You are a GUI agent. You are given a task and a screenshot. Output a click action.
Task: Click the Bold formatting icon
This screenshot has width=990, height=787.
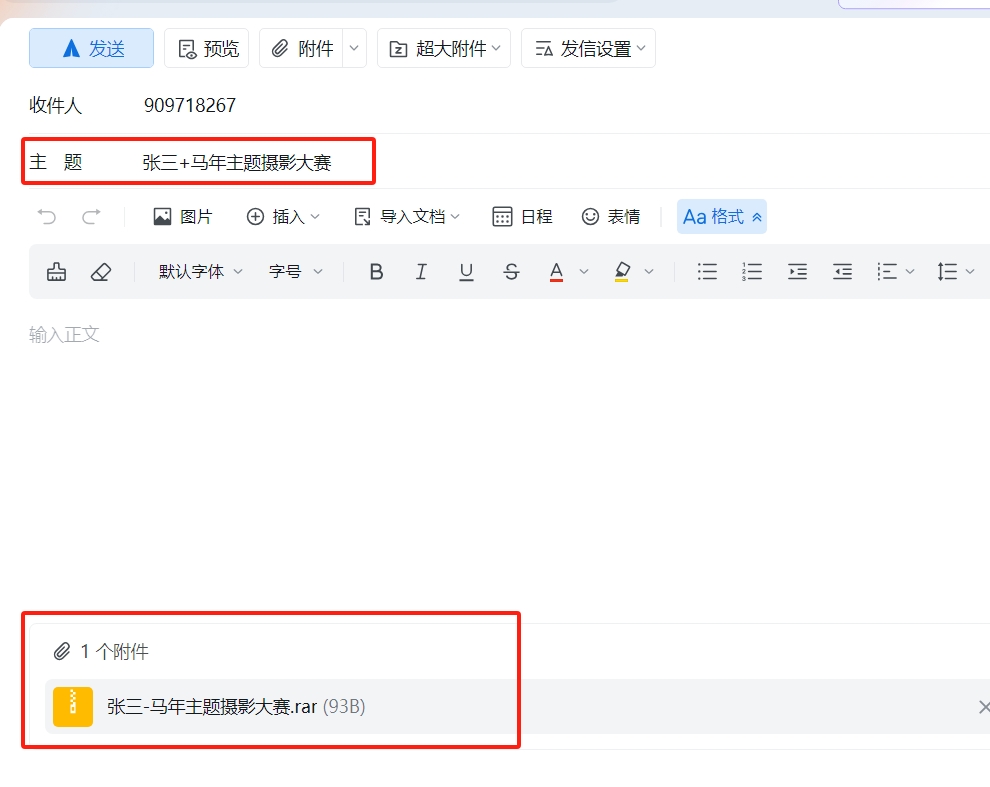(376, 271)
